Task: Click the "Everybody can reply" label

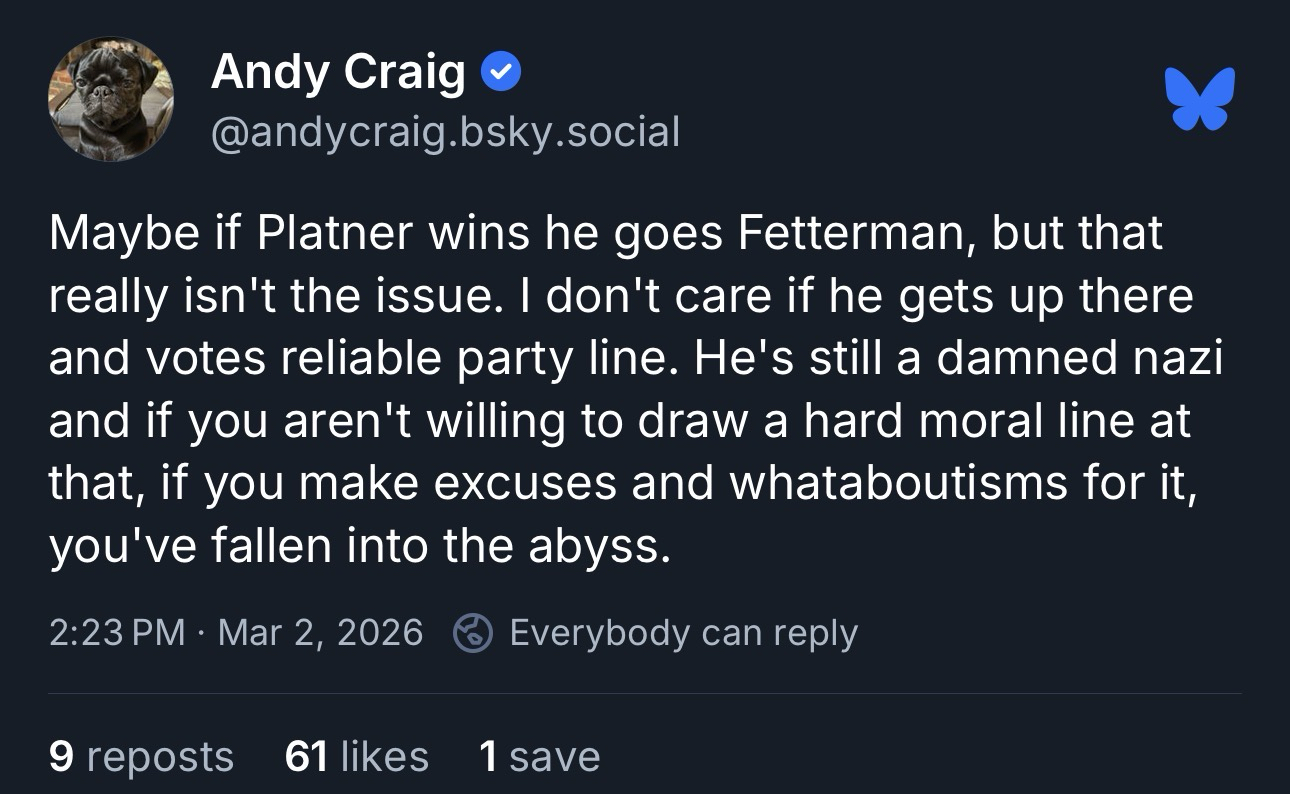Action: pyautogui.click(x=683, y=633)
